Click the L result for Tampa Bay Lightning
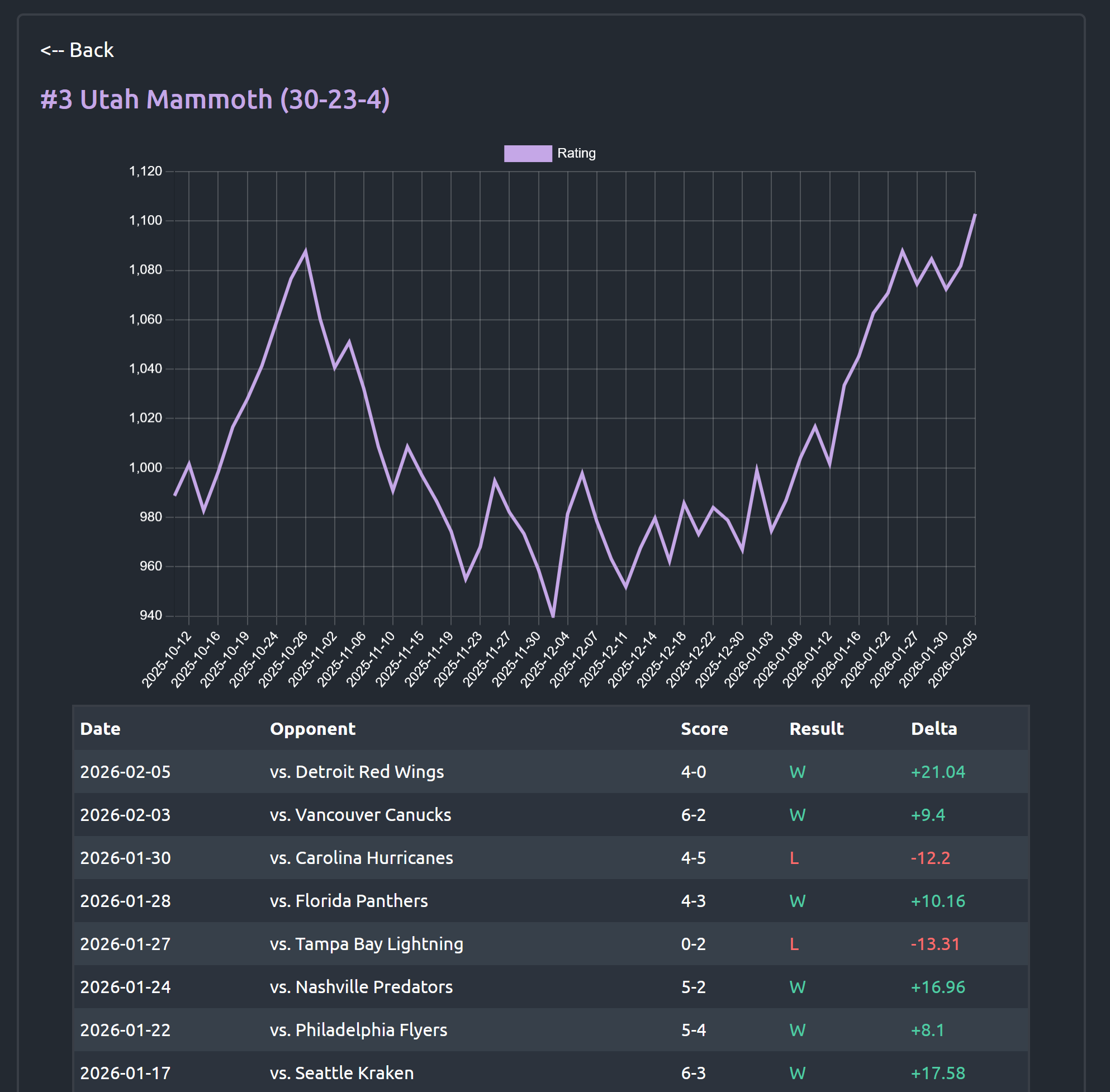The height and width of the screenshot is (1092, 1110). pyautogui.click(x=795, y=944)
